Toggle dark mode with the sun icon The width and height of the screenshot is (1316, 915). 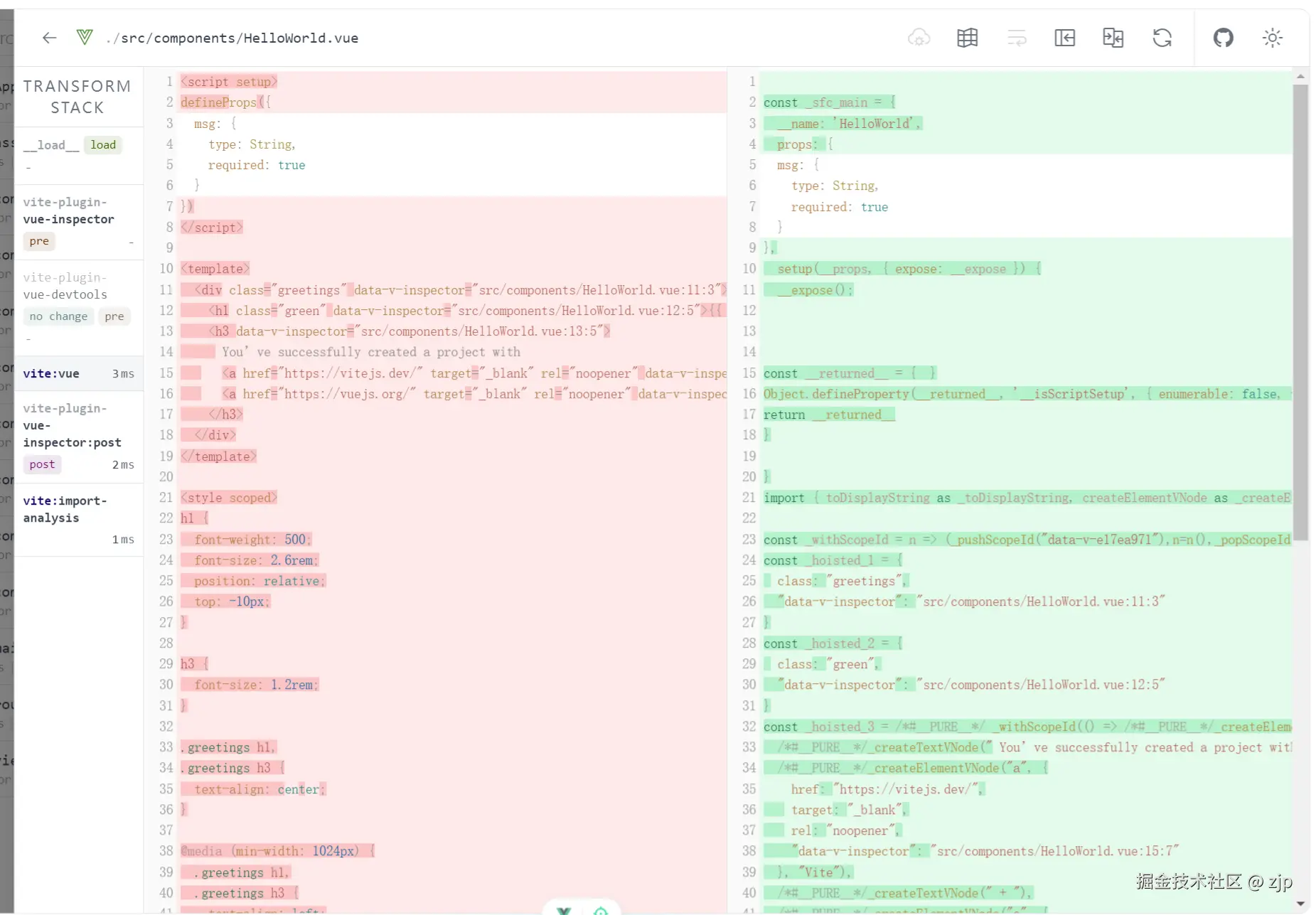pyautogui.click(x=1272, y=38)
